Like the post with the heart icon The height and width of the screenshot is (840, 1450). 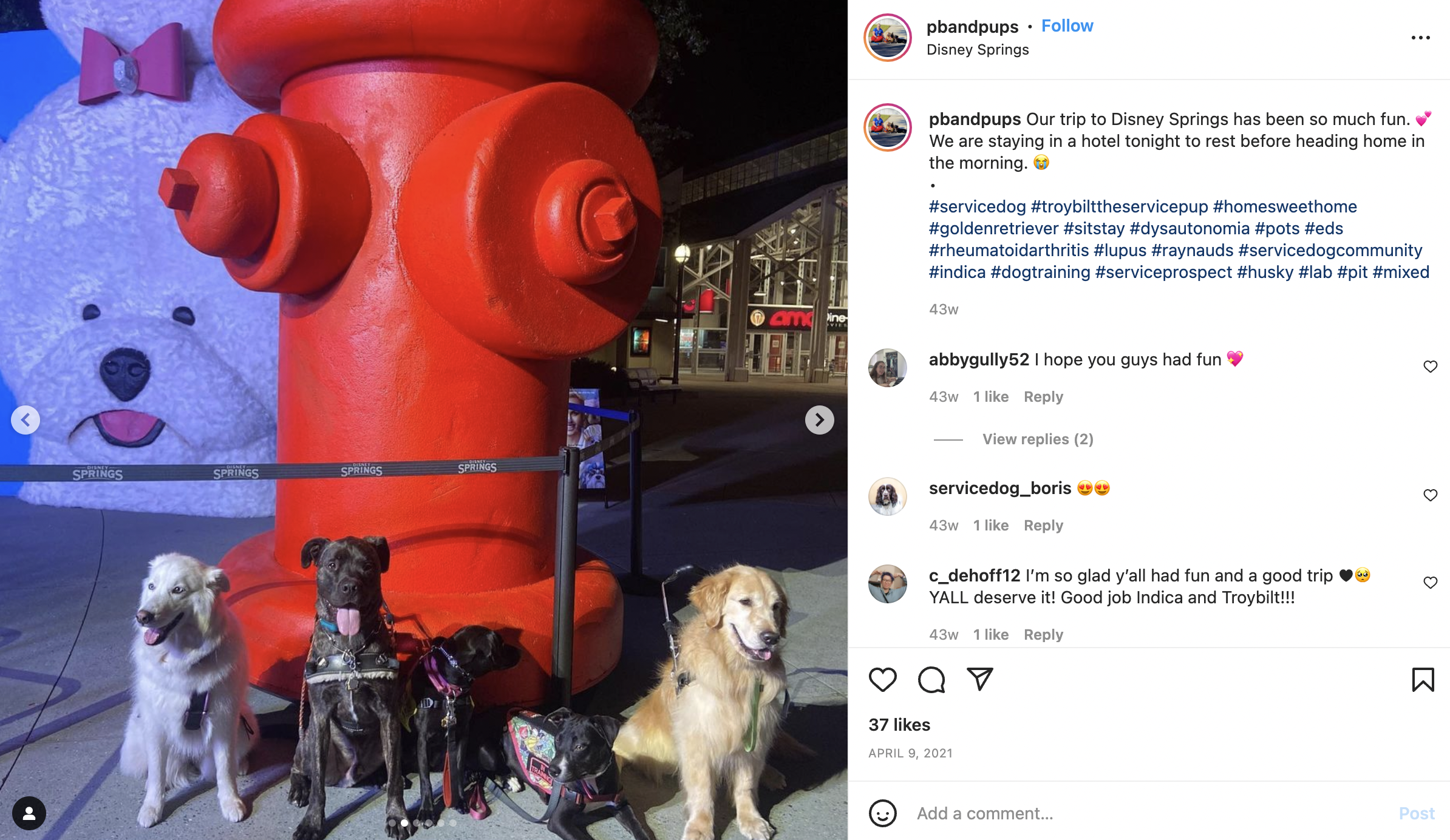882,679
